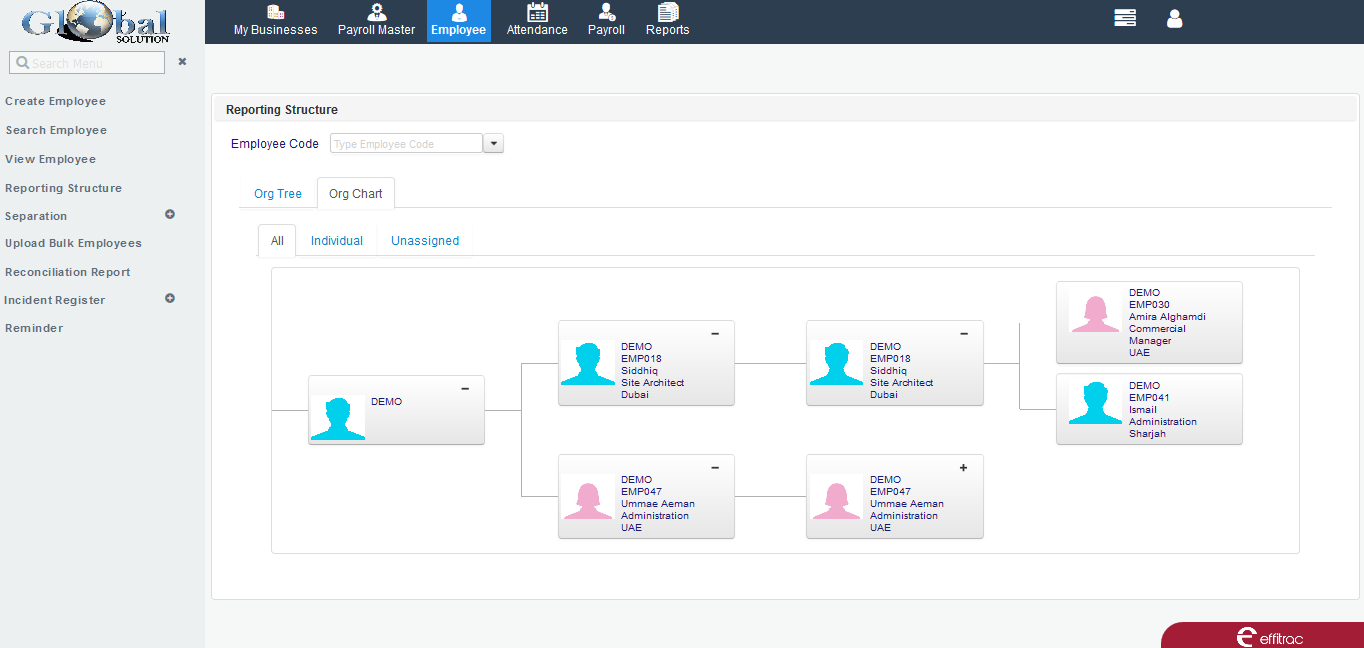The image size is (1364, 648).
Task: Collapse the root DEMO node
Action: (x=465, y=389)
